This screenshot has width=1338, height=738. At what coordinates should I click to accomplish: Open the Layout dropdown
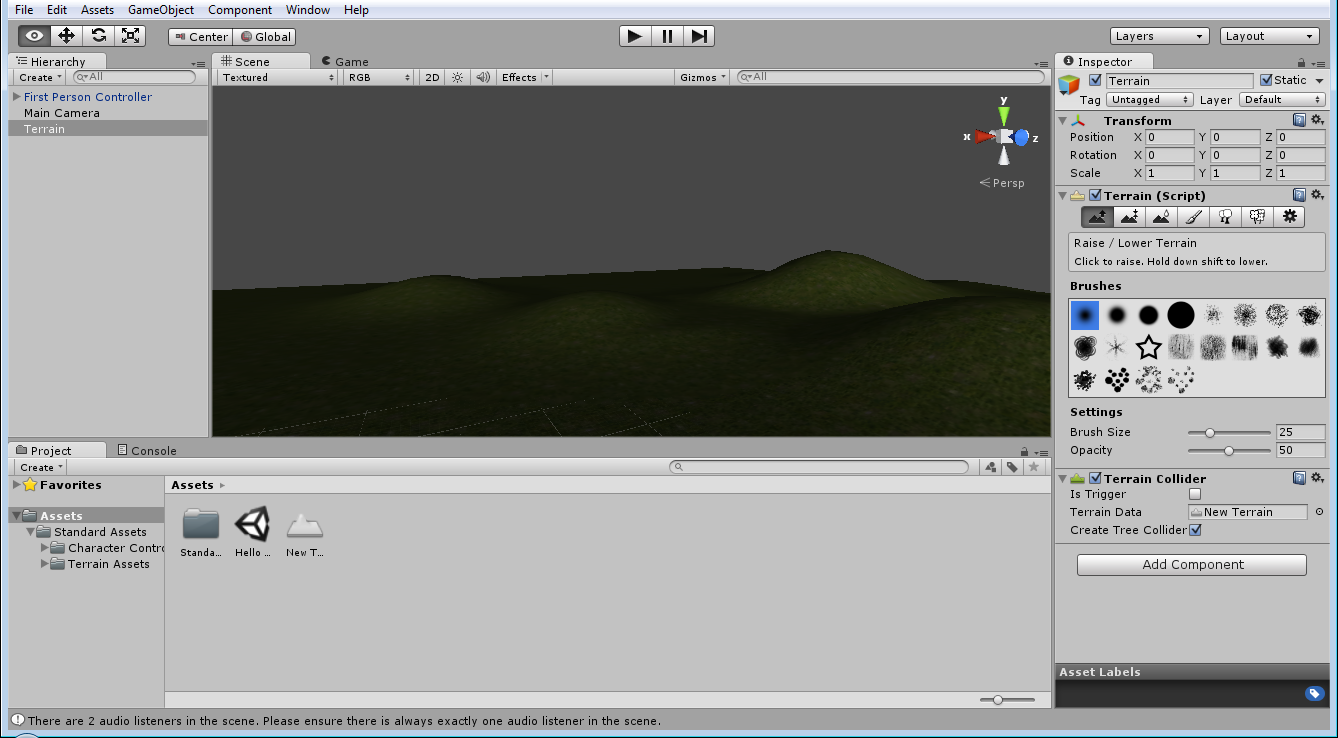[x=1270, y=36]
